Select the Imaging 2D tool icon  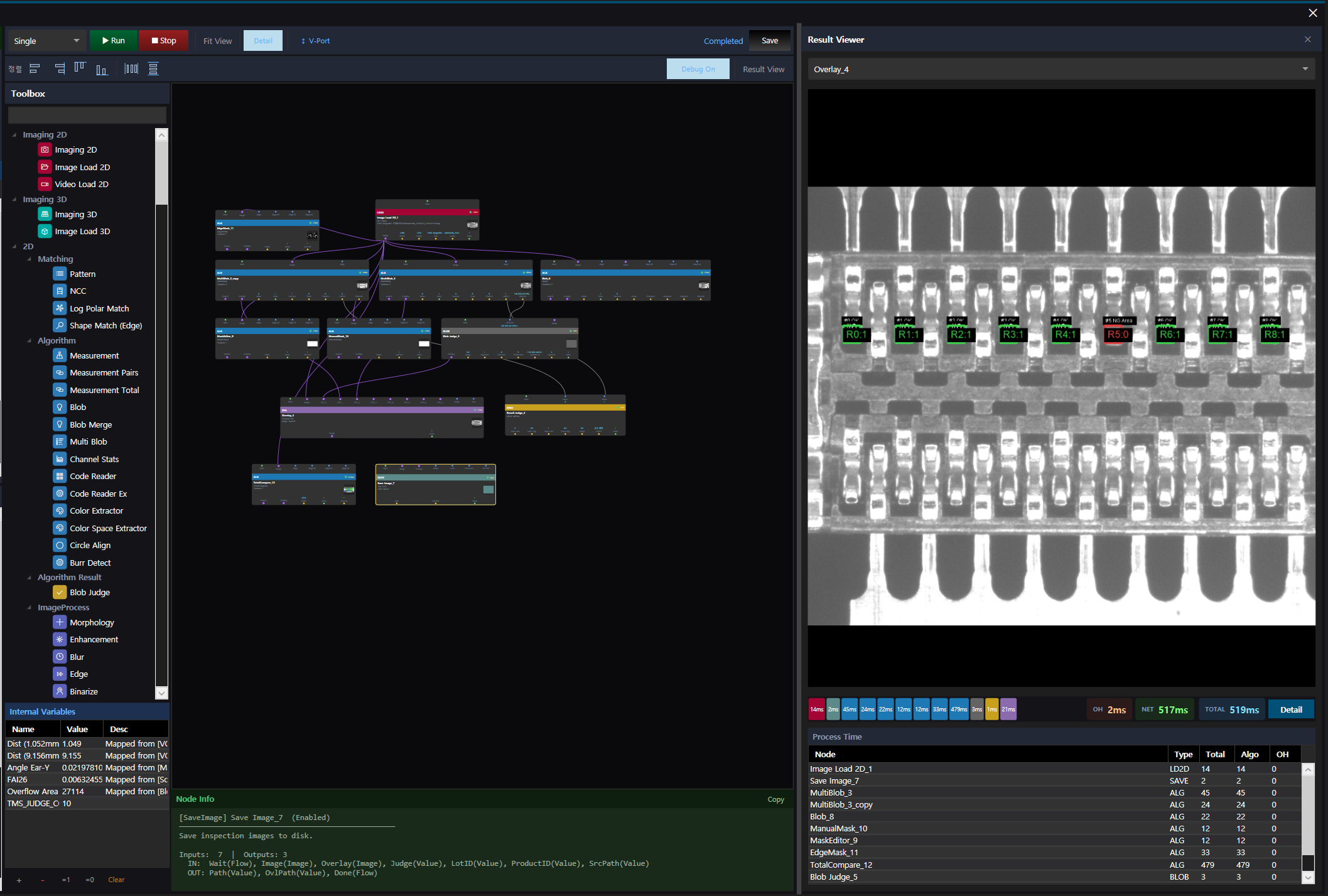(45, 149)
